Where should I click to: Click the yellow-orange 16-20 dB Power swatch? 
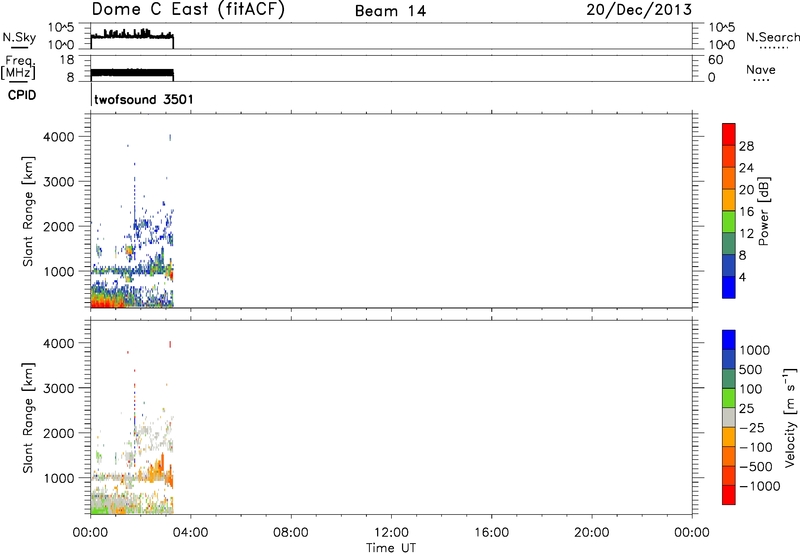click(729, 199)
